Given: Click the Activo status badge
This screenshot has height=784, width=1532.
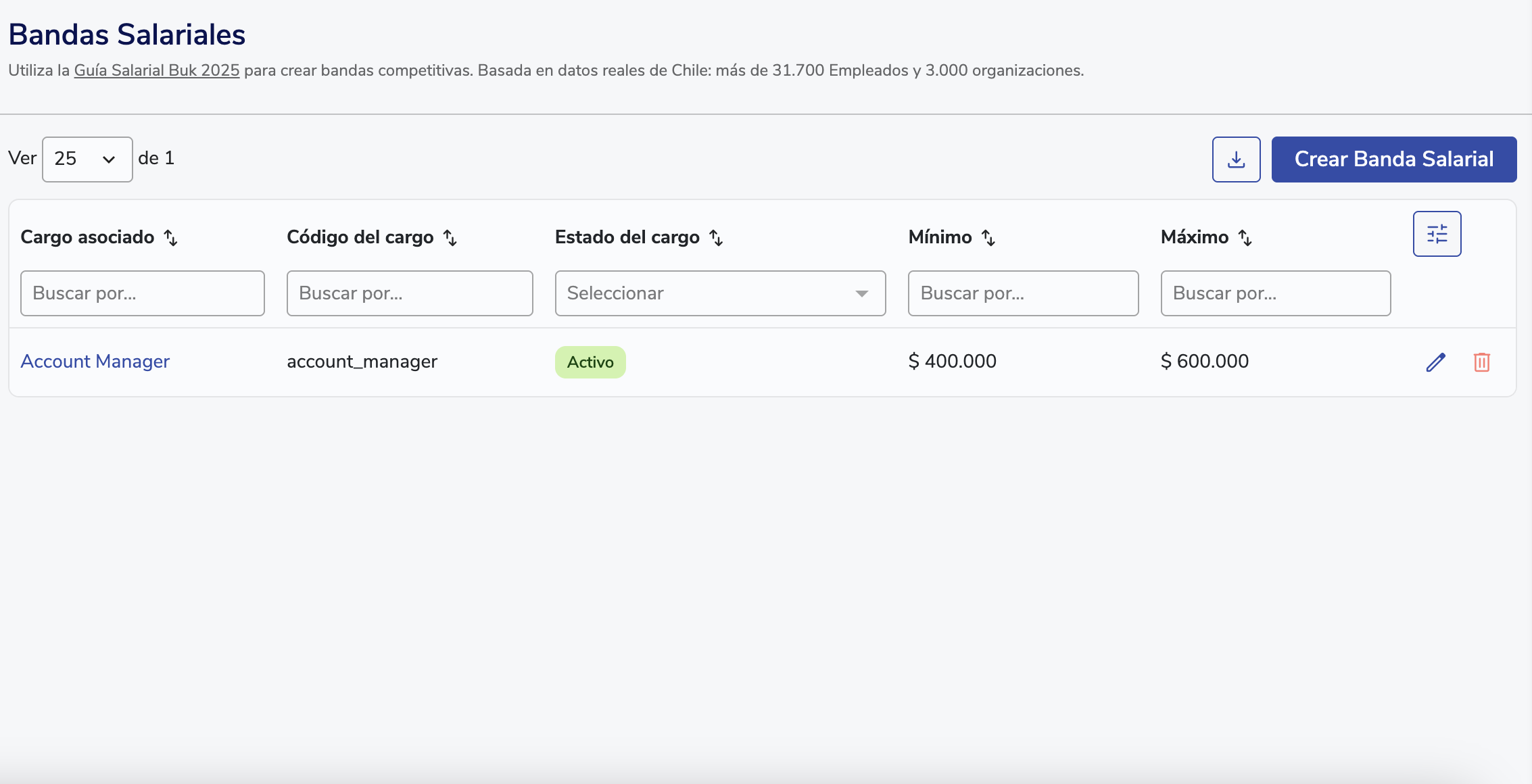Looking at the screenshot, I should coord(590,362).
